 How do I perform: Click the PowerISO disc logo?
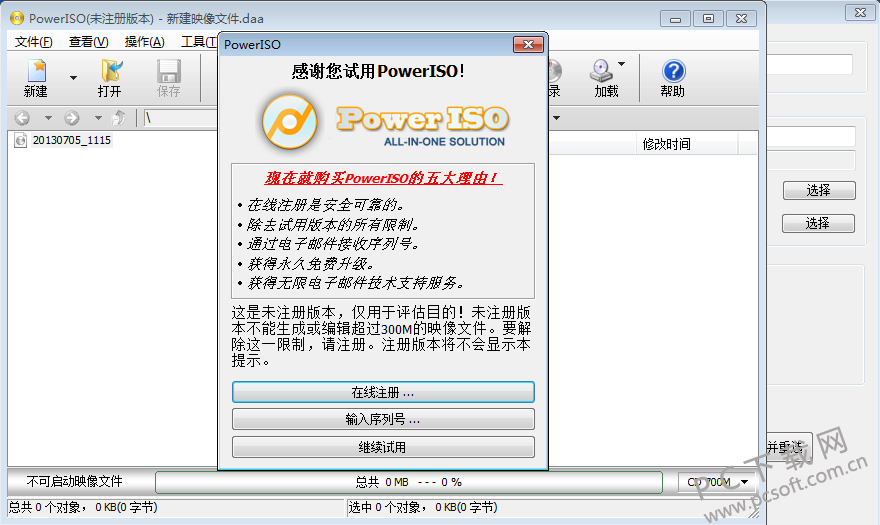coord(290,122)
